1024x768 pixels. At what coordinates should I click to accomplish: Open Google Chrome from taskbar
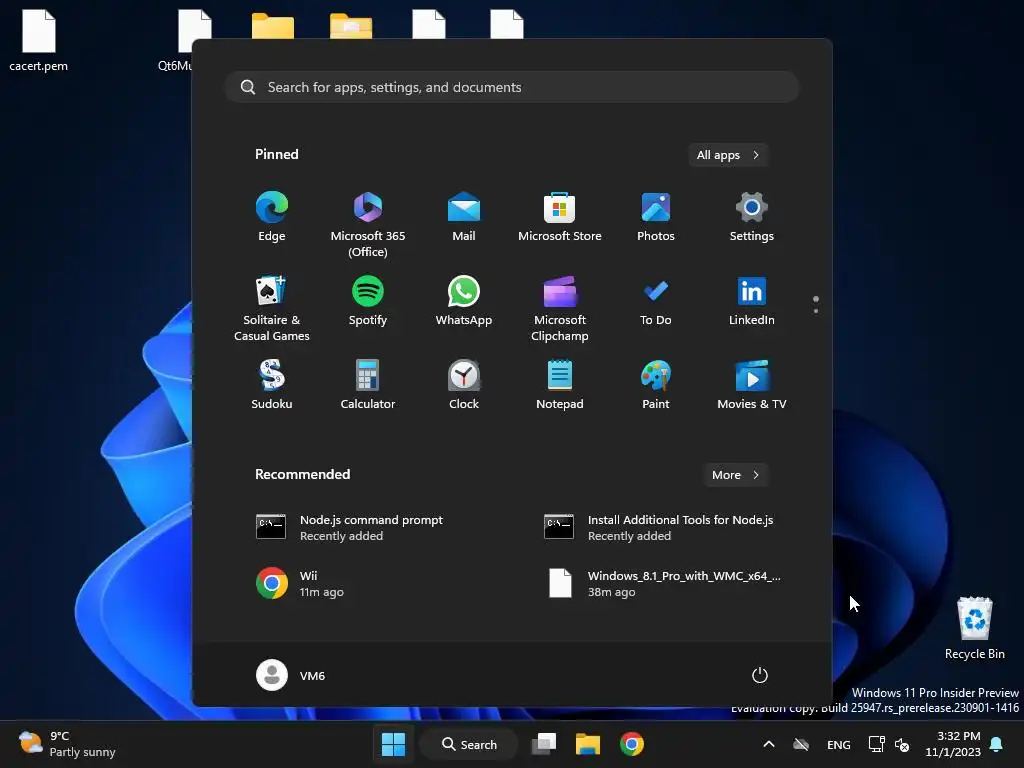pos(632,744)
